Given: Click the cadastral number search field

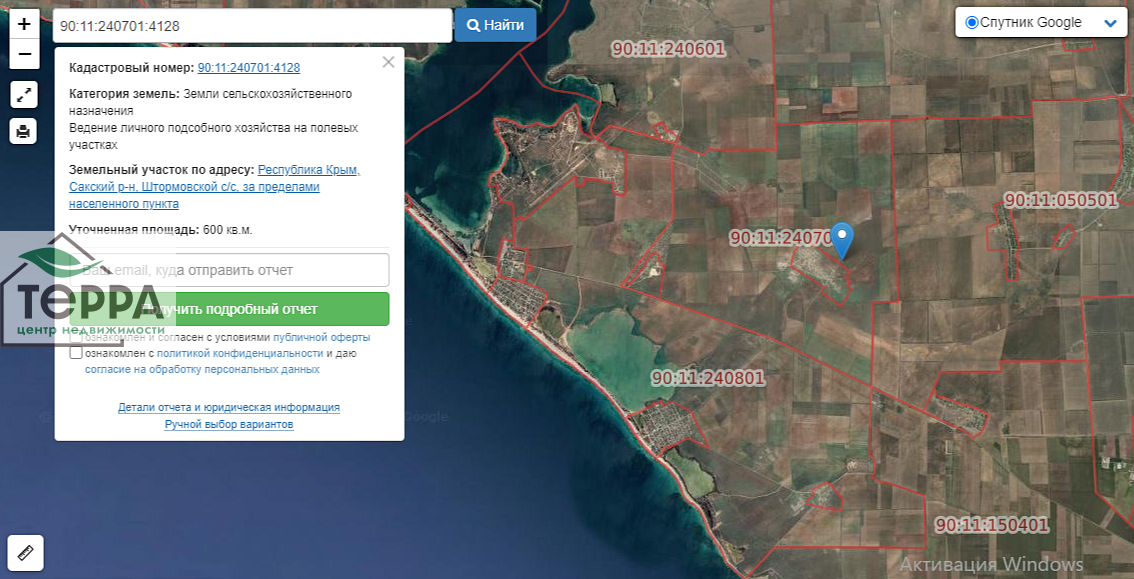Looking at the screenshot, I should (252, 25).
